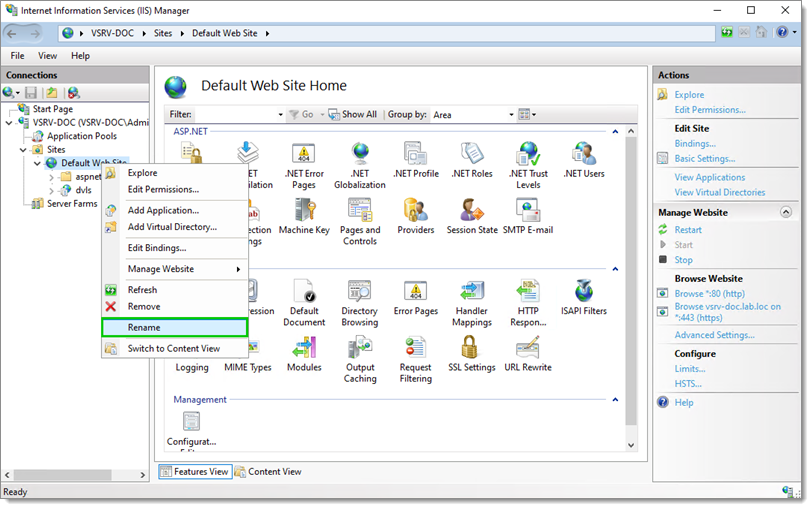The height and width of the screenshot is (509, 812).
Task: Open the SSL Settings feature icon
Action: pos(471,354)
